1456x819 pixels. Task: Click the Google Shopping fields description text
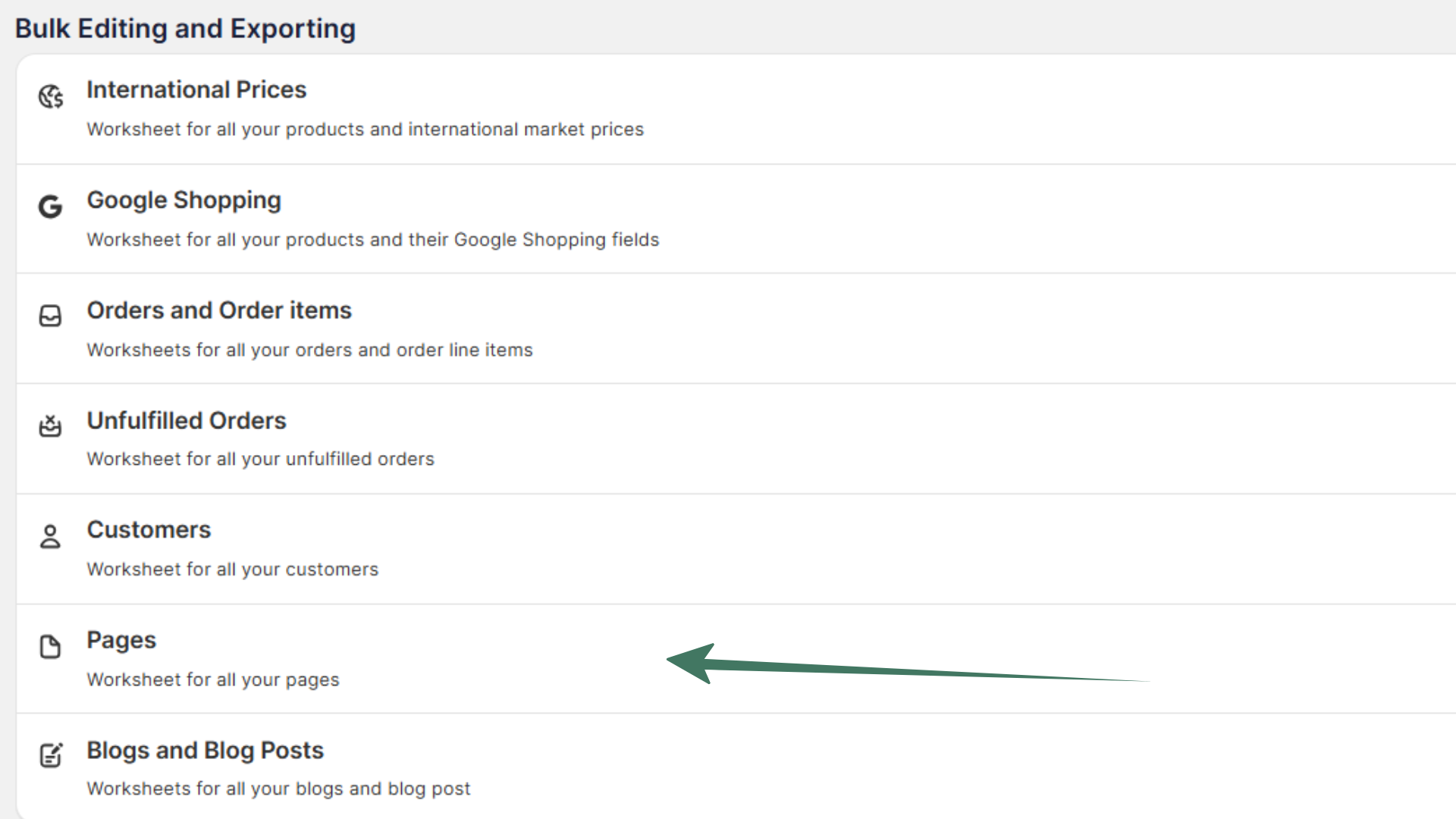click(x=372, y=240)
